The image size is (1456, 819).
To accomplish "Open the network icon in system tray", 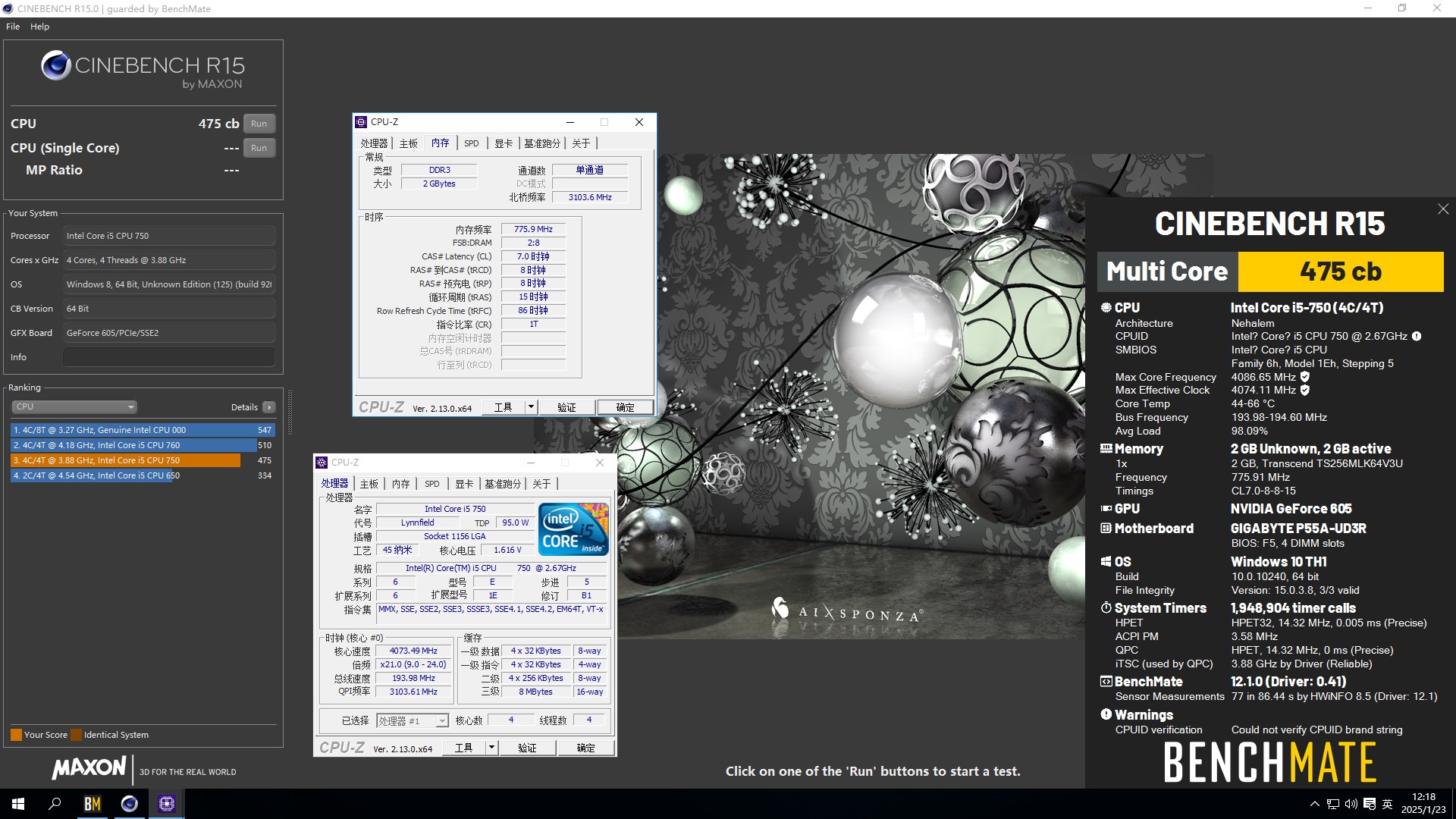I will (x=1333, y=804).
